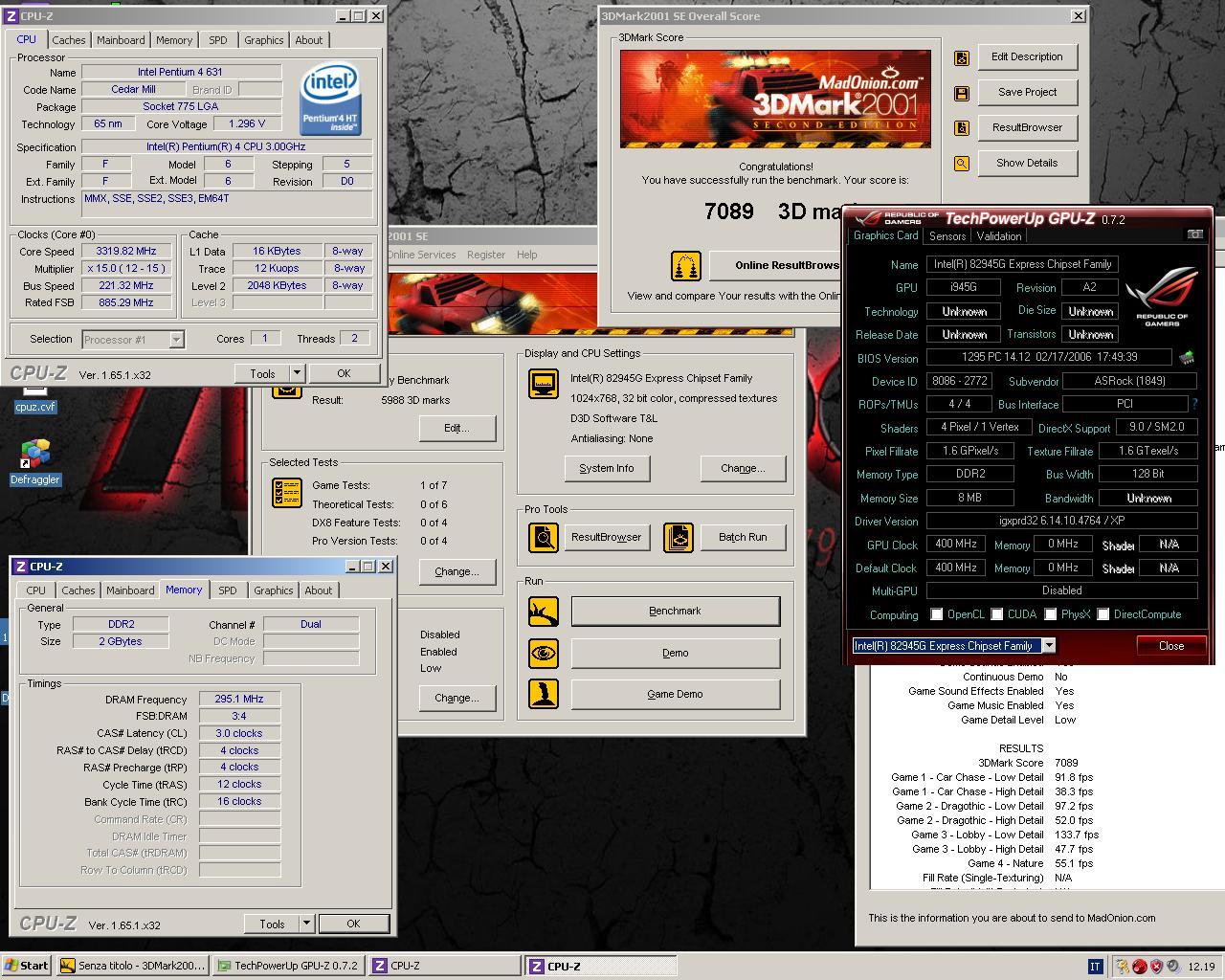Click the GPU-Z BIOS Version field
Screen dimensions: 1225x980
(1049, 357)
